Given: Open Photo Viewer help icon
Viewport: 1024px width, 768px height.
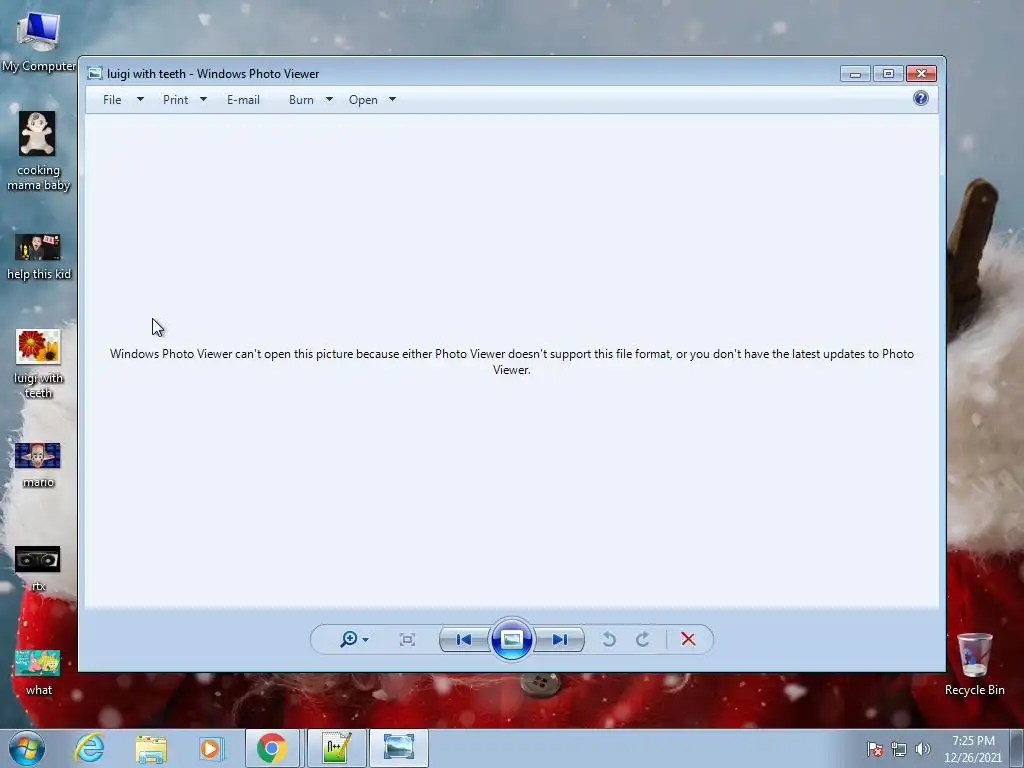Looking at the screenshot, I should click(921, 99).
